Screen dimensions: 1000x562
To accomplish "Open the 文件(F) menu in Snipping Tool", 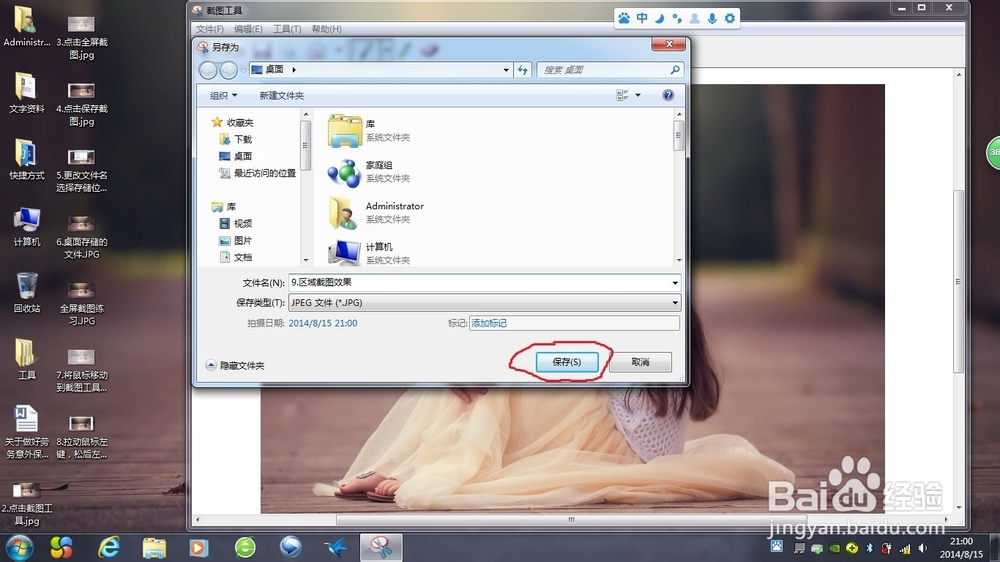I will (210, 29).
